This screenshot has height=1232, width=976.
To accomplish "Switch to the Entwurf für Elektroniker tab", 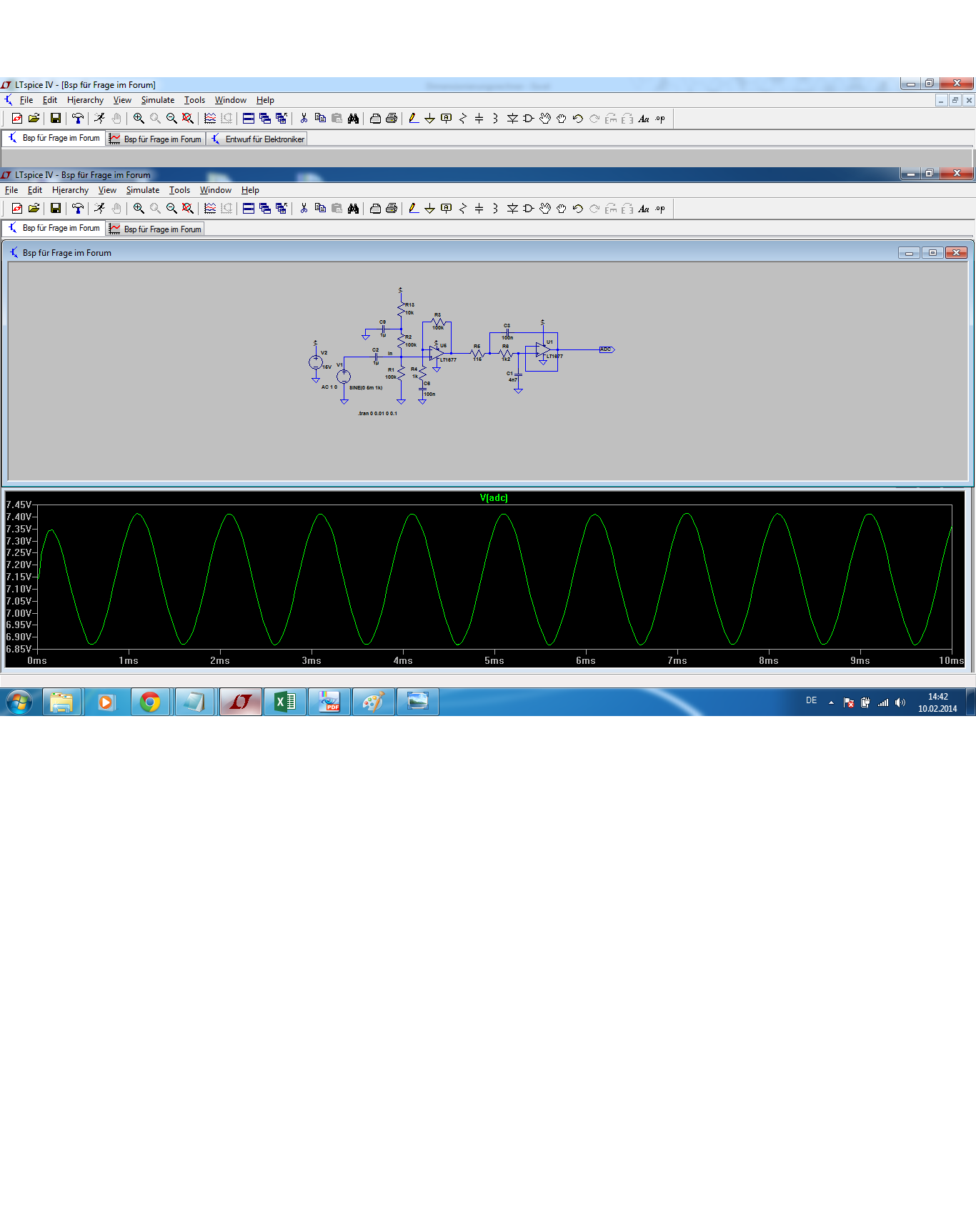I will click(258, 139).
